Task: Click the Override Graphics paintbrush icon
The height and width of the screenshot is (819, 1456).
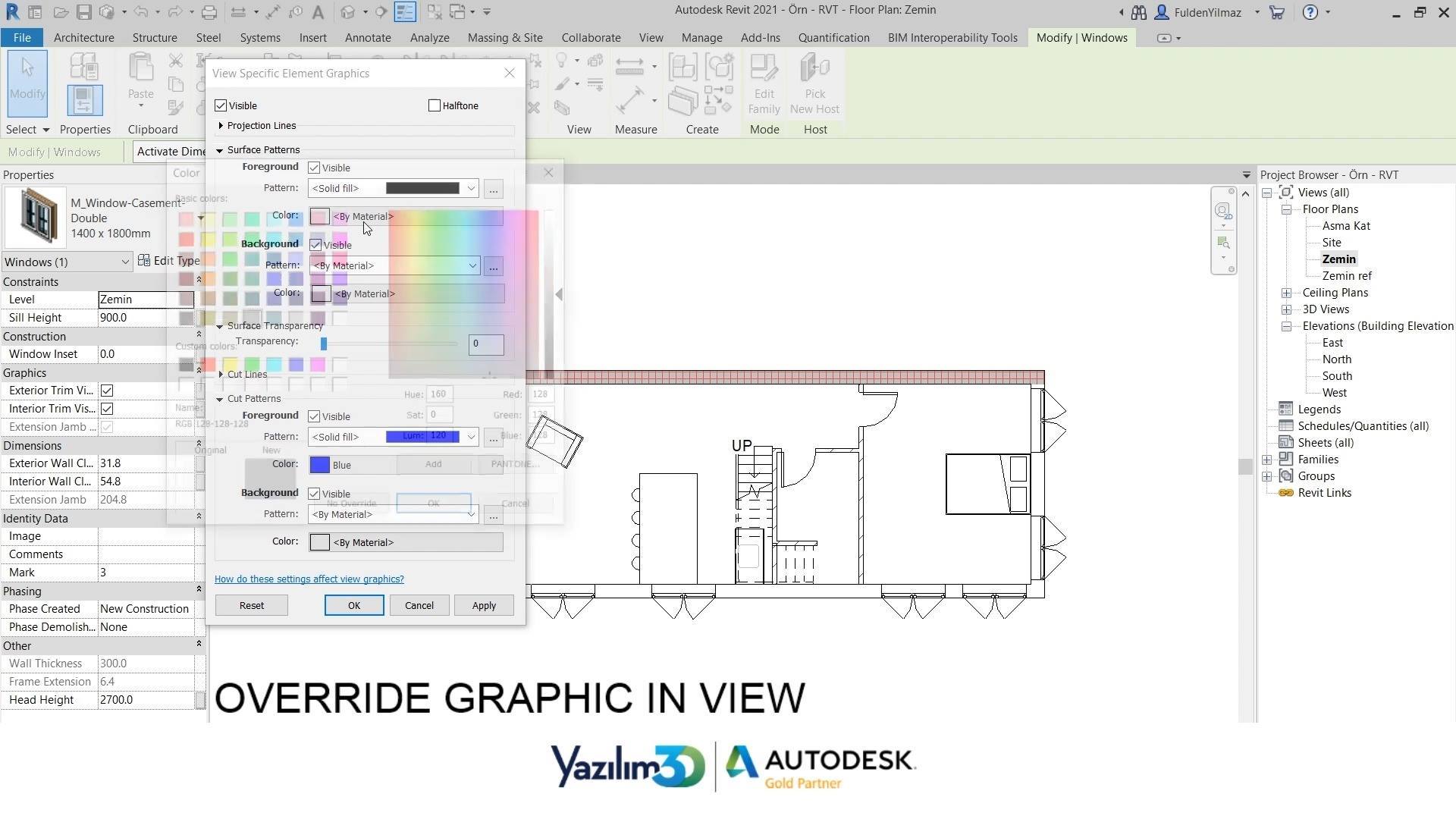Action: [562, 84]
